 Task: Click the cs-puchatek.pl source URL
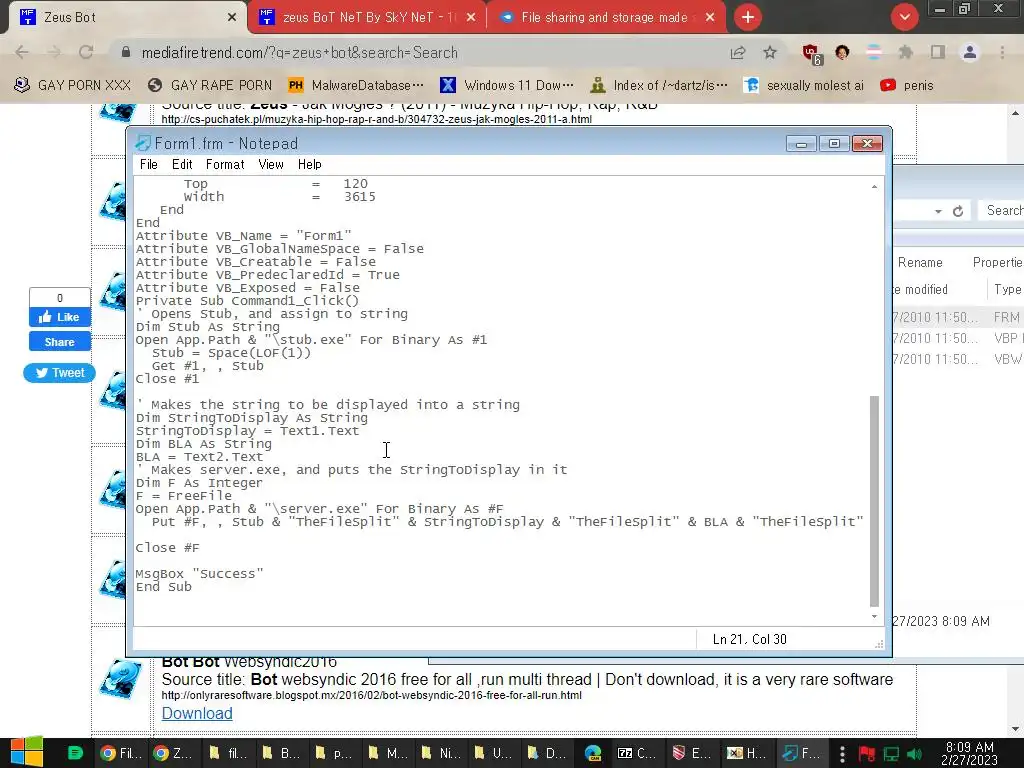tap(376, 120)
